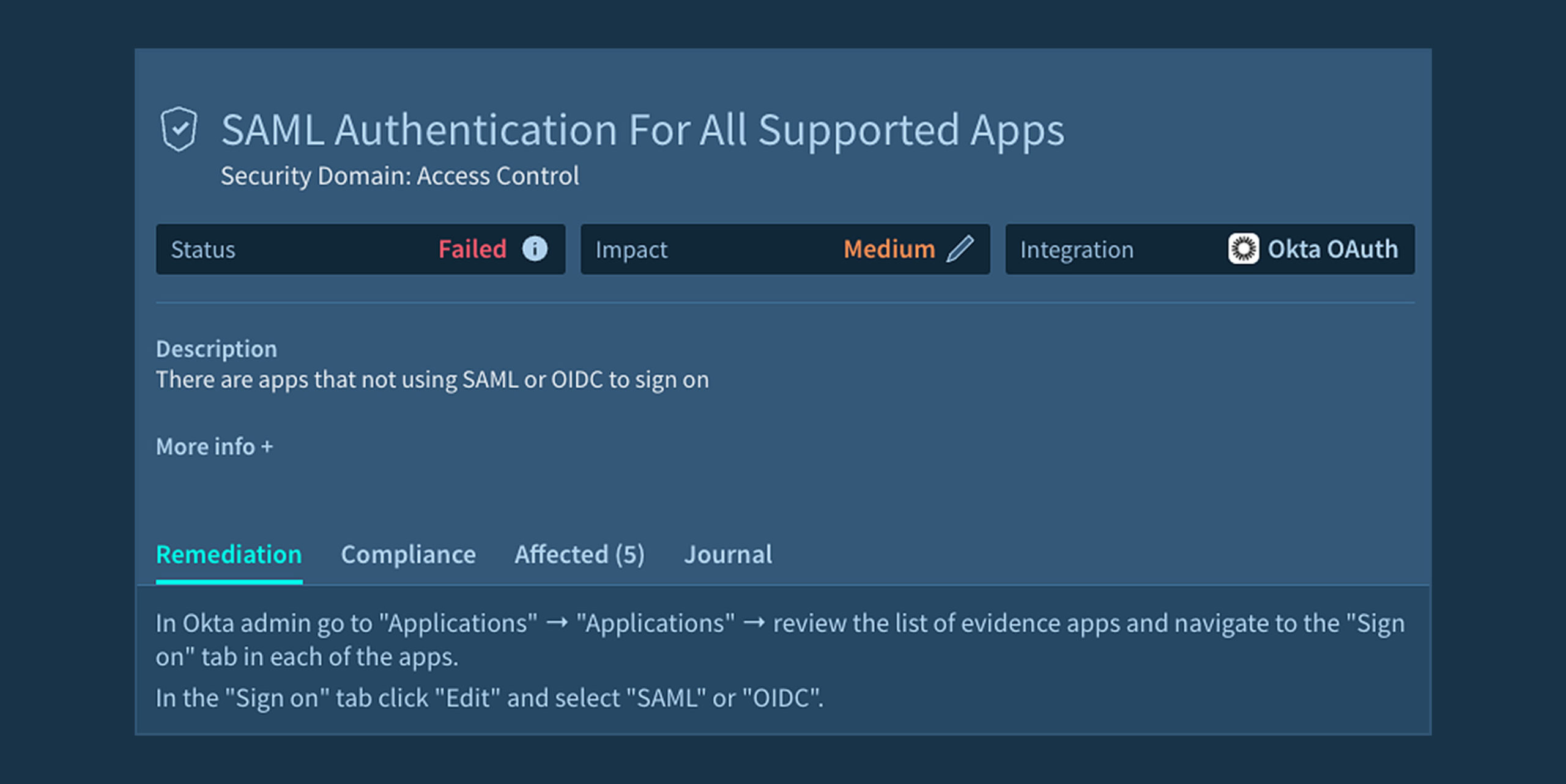Screen dimensions: 1566x784
Task: Click the Description heading
Action: [217, 349]
